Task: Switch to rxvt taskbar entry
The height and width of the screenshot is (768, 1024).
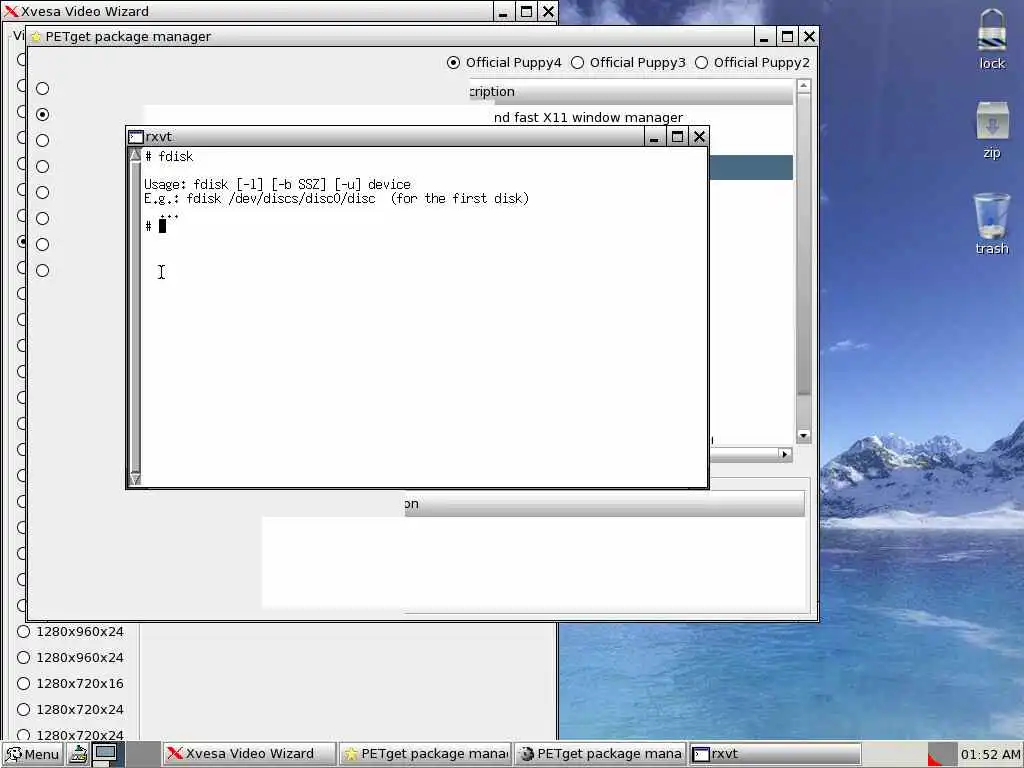Action: [775, 754]
